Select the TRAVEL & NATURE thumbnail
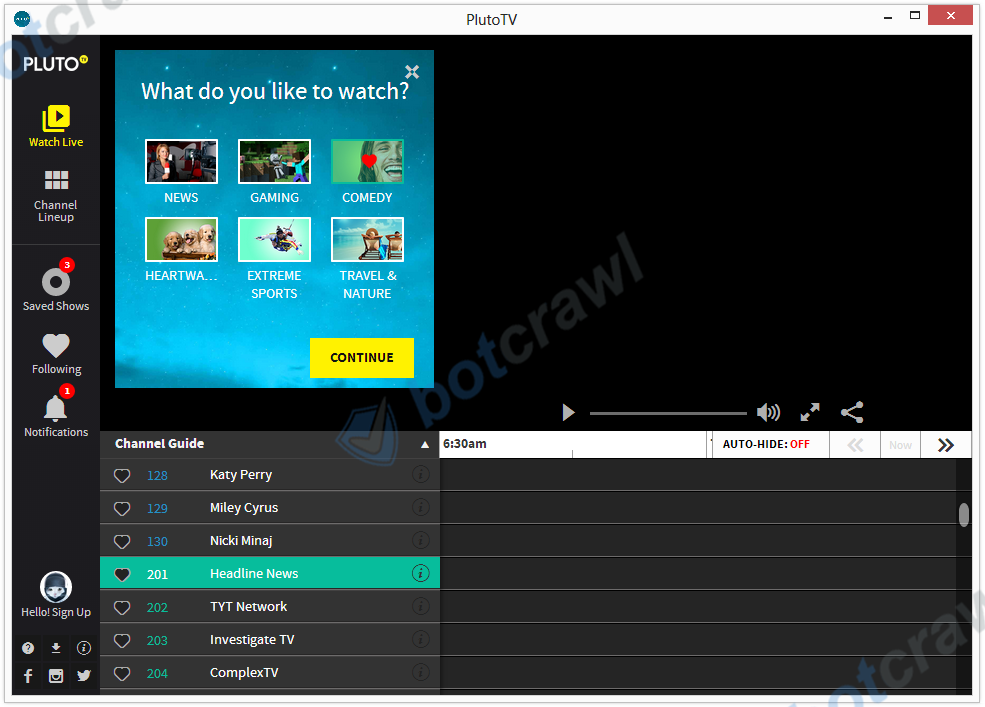The image size is (985, 707). click(367, 239)
